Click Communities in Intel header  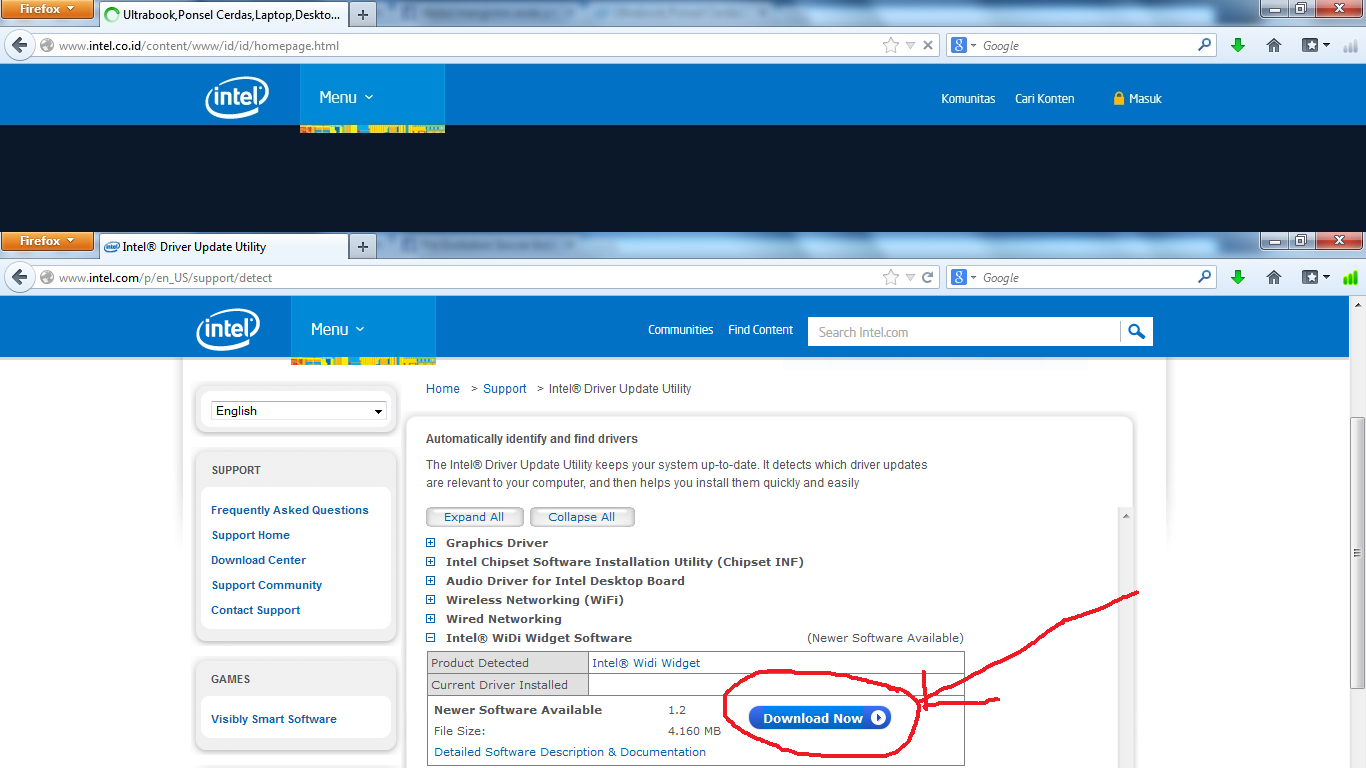[681, 330]
